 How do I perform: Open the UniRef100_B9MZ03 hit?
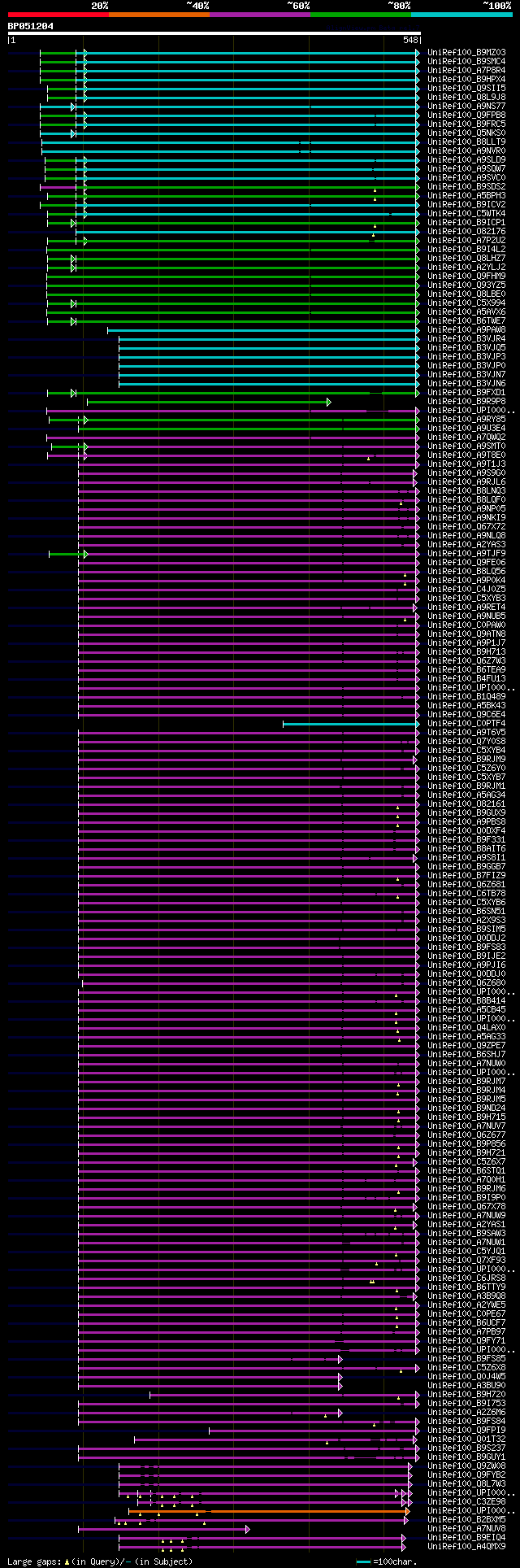point(466,52)
